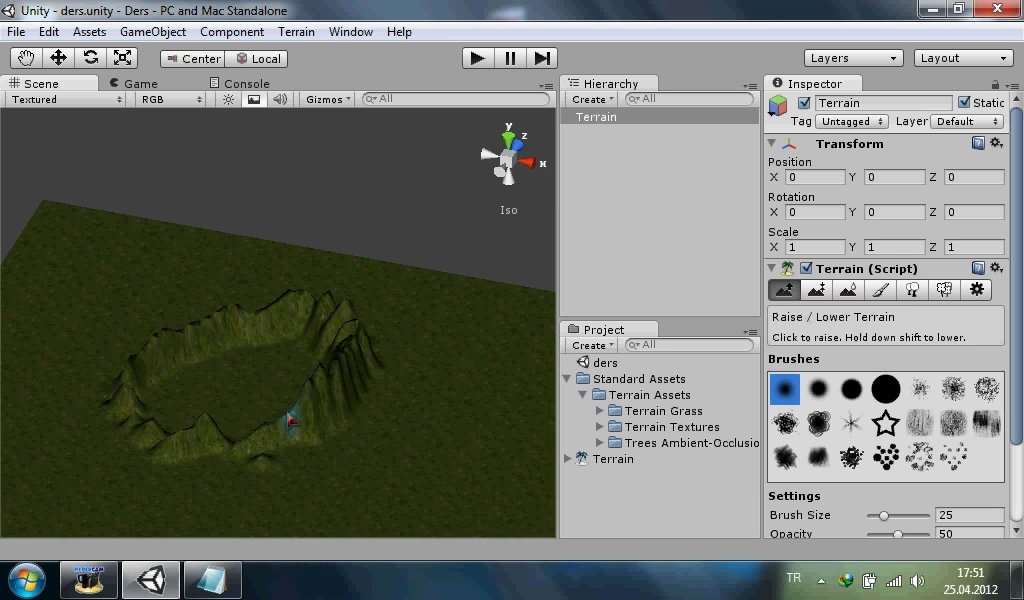
Task: Adjust the Brush Size slider
Action: coord(883,516)
